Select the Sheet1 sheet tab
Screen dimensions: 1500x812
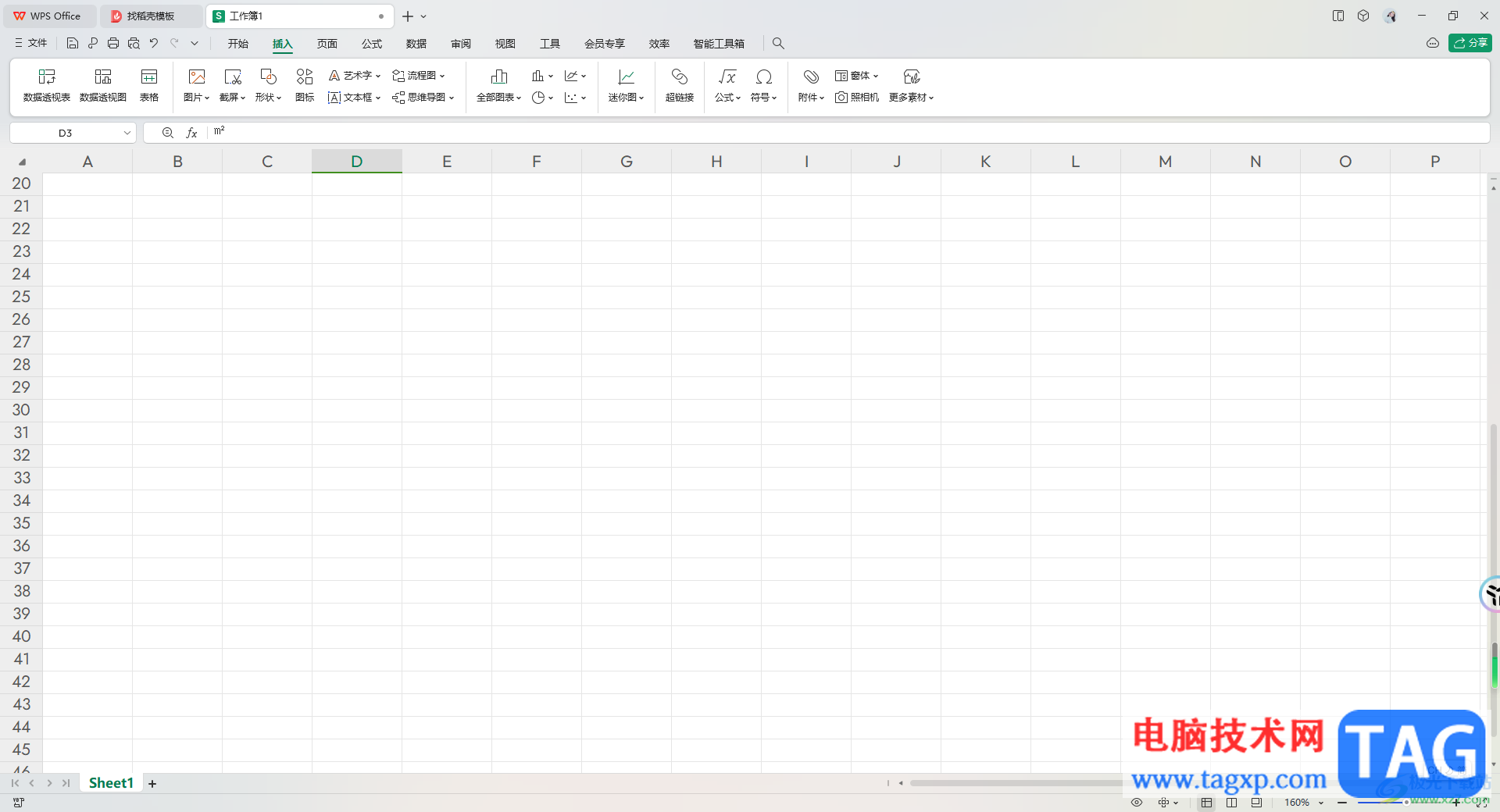tap(111, 783)
